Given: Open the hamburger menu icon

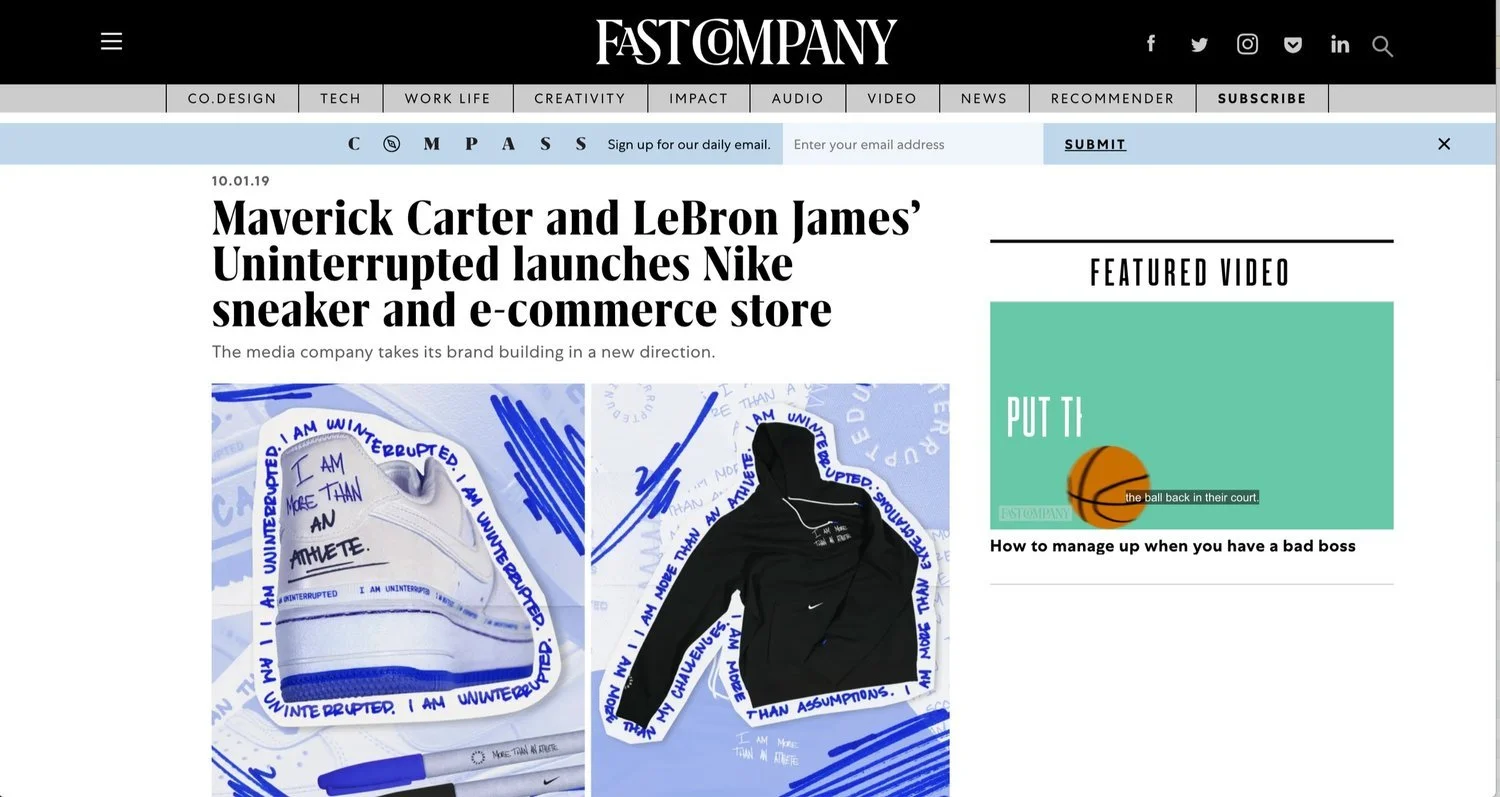Looking at the screenshot, I should [x=111, y=41].
